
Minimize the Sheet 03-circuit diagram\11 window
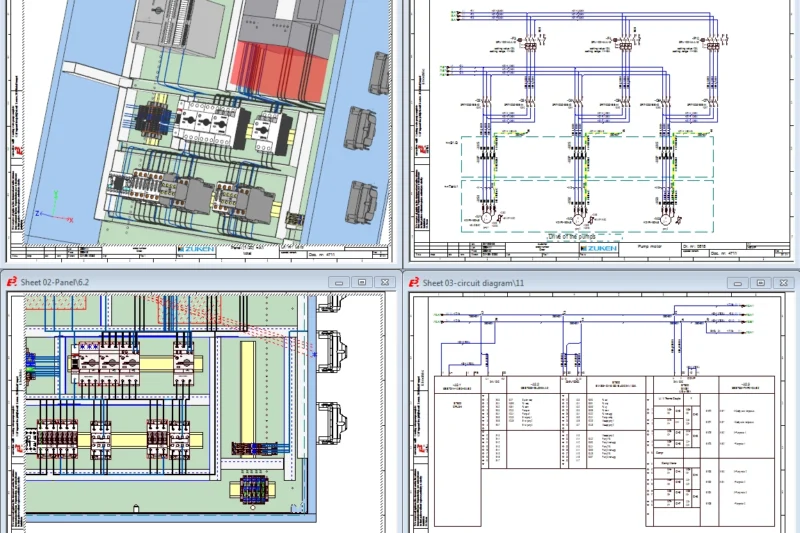(737, 283)
